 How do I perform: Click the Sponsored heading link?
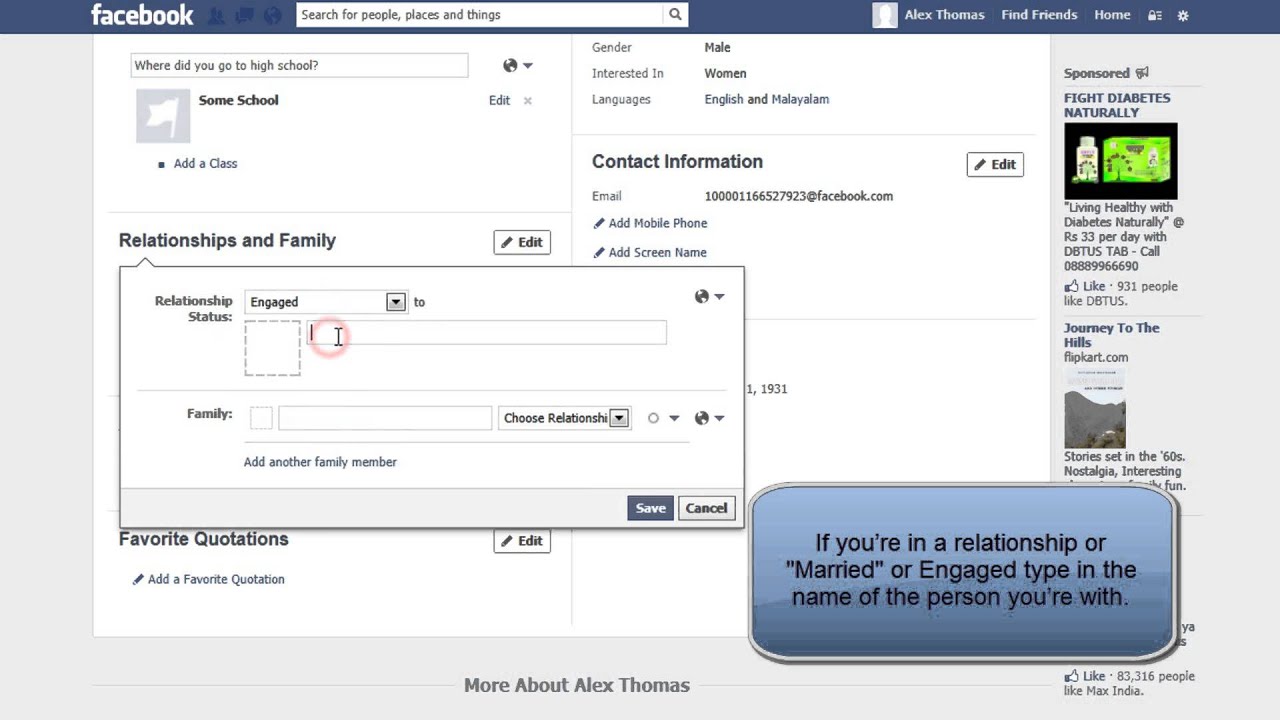1096,73
